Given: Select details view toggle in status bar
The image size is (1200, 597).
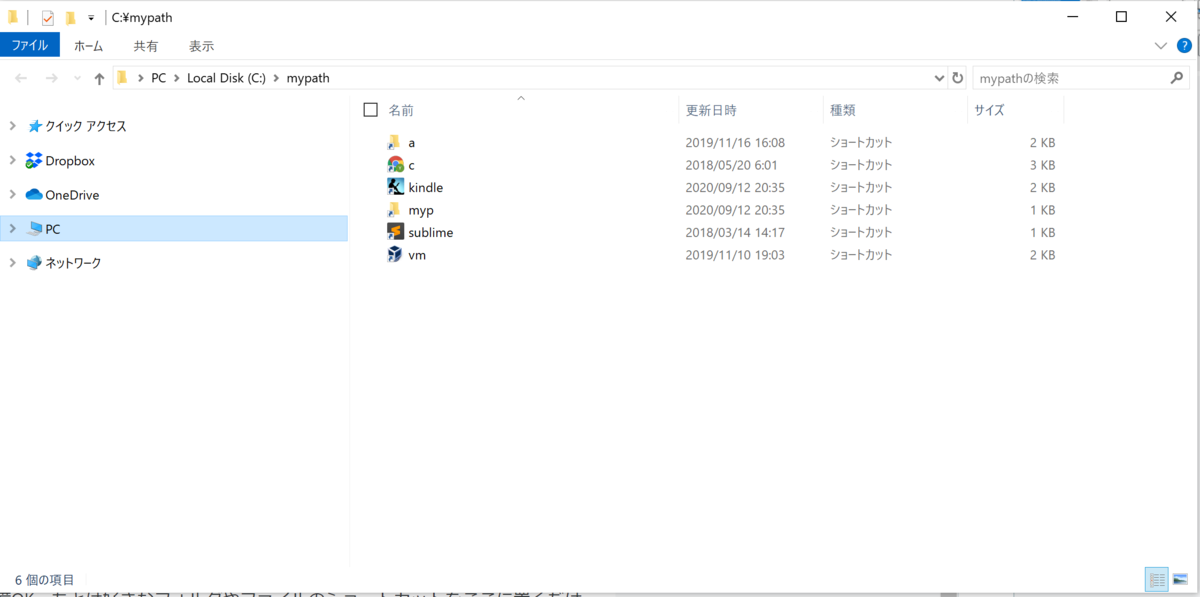Looking at the screenshot, I should click(x=1157, y=579).
